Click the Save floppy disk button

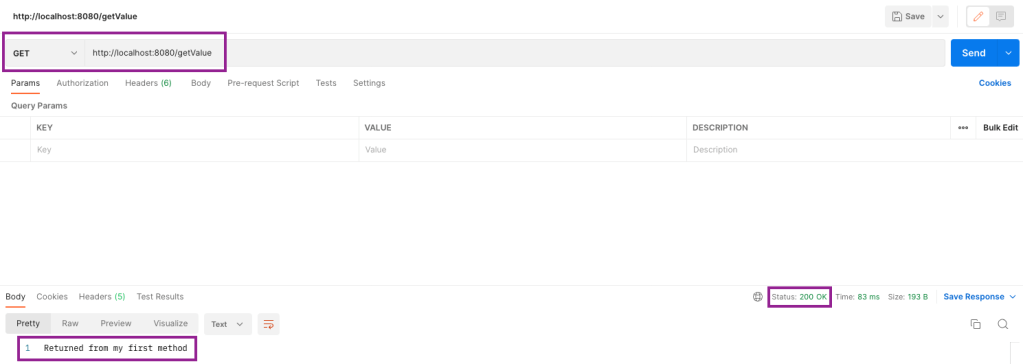coord(908,17)
